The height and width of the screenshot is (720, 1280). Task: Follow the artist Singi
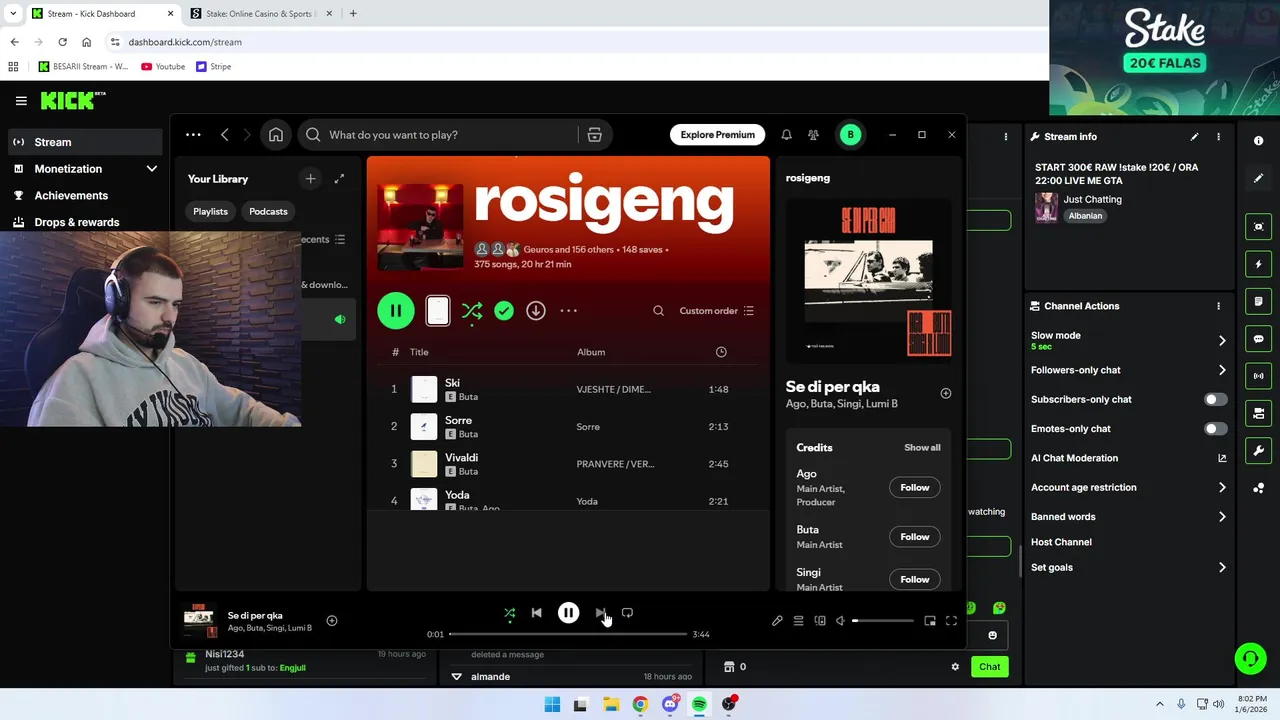[x=914, y=580]
